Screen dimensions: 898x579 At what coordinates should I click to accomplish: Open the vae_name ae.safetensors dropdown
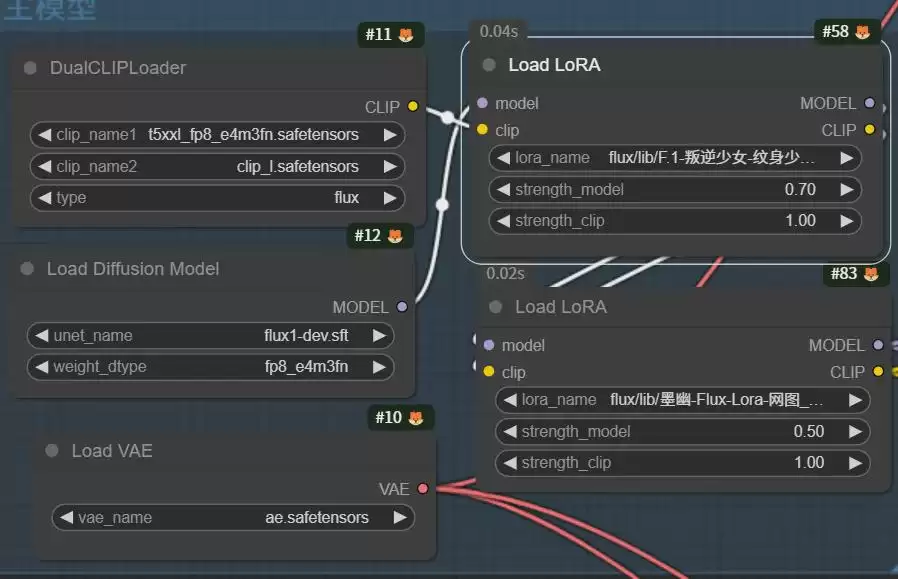[x=233, y=518]
